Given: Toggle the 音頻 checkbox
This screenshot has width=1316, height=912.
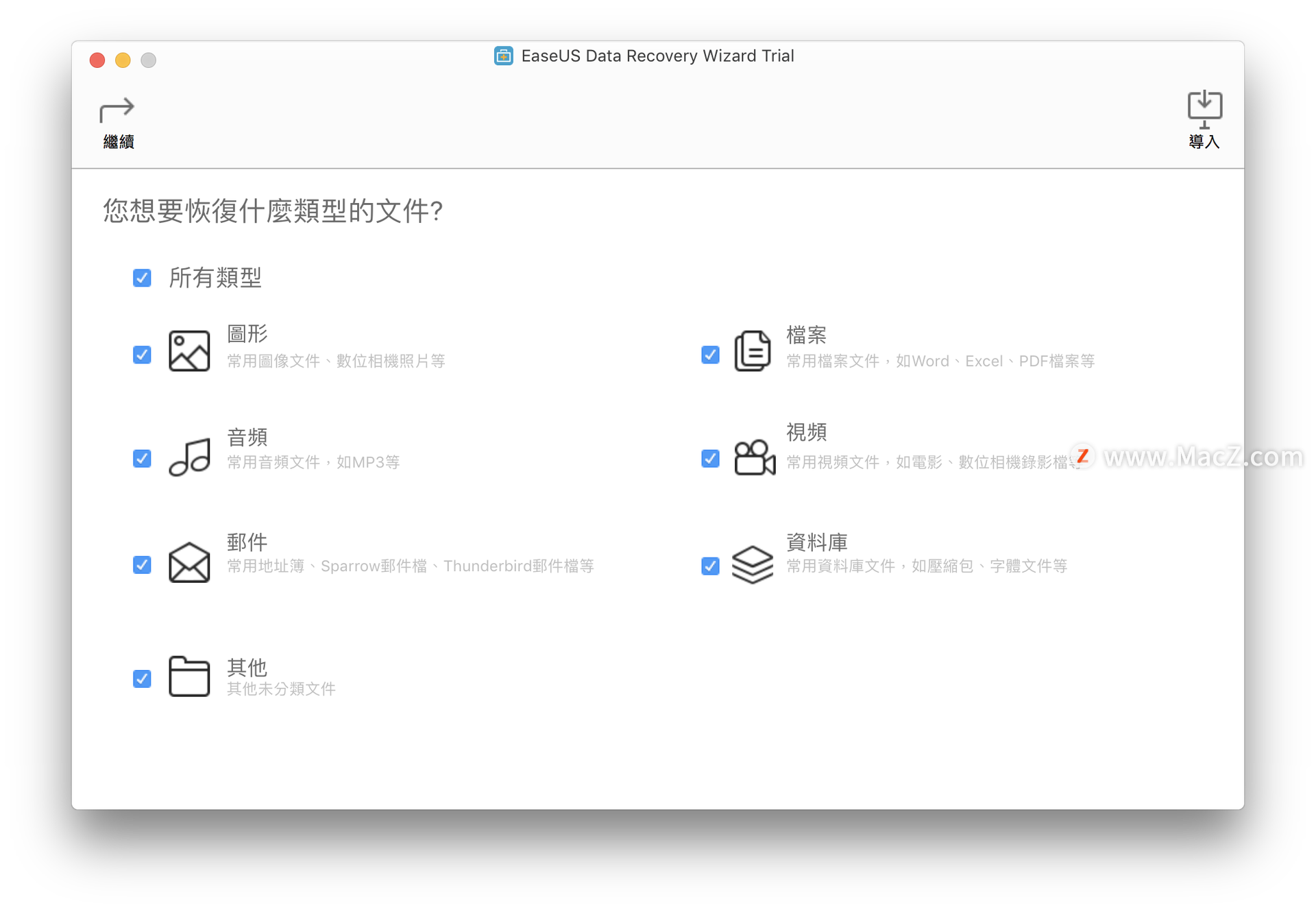Looking at the screenshot, I should 142,458.
